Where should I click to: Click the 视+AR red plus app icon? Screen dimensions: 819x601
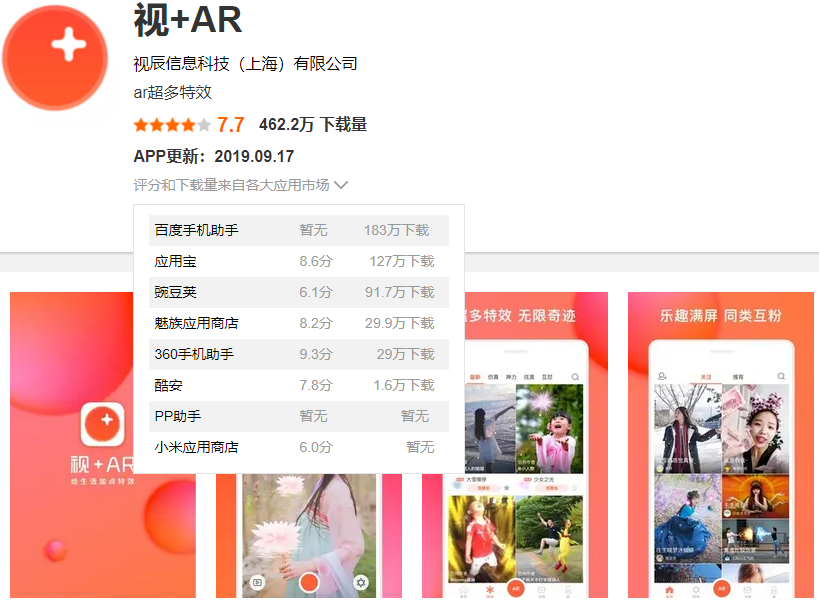tap(55, 57)
